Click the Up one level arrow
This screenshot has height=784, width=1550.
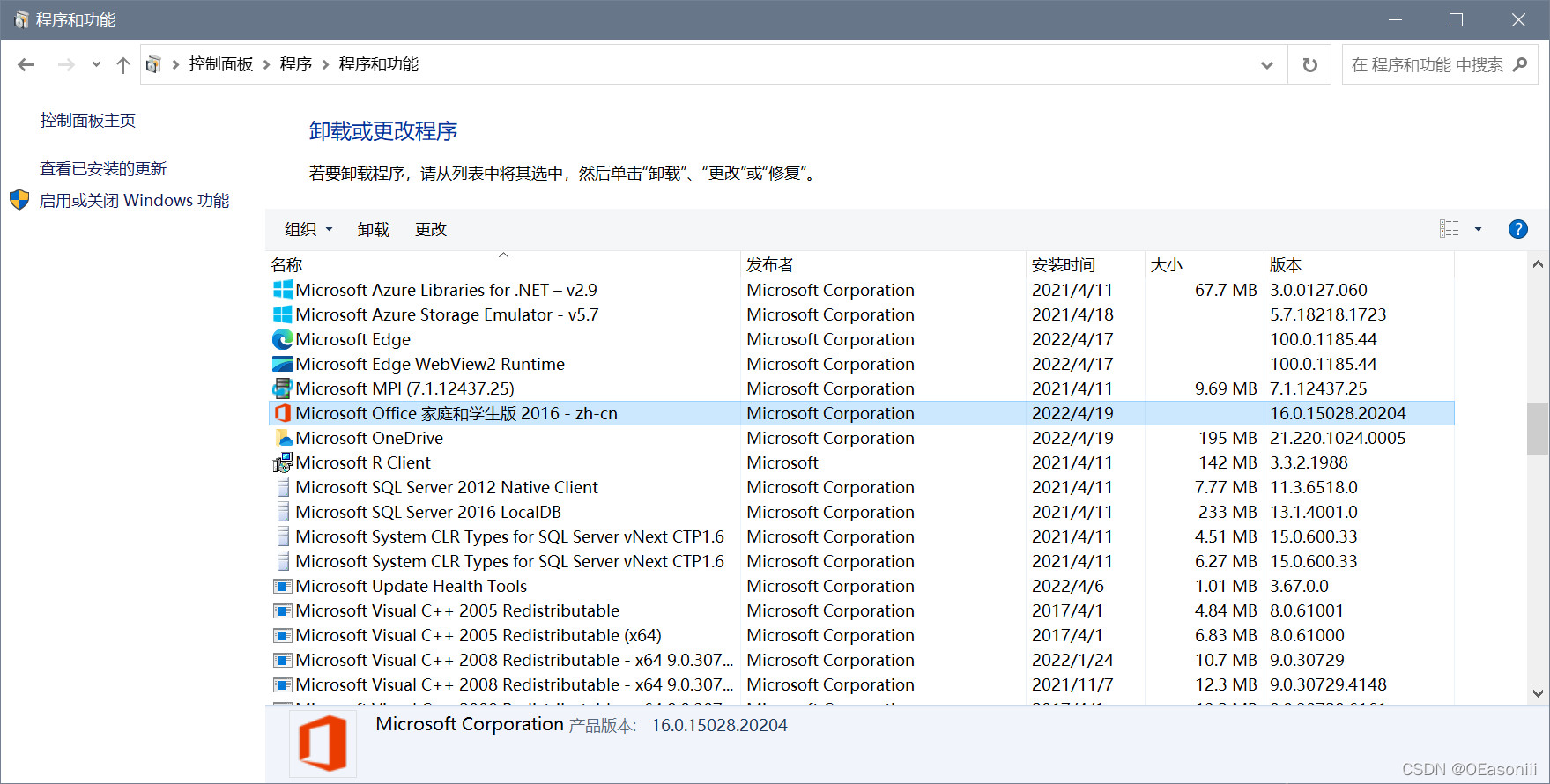(x=123, y=64)
